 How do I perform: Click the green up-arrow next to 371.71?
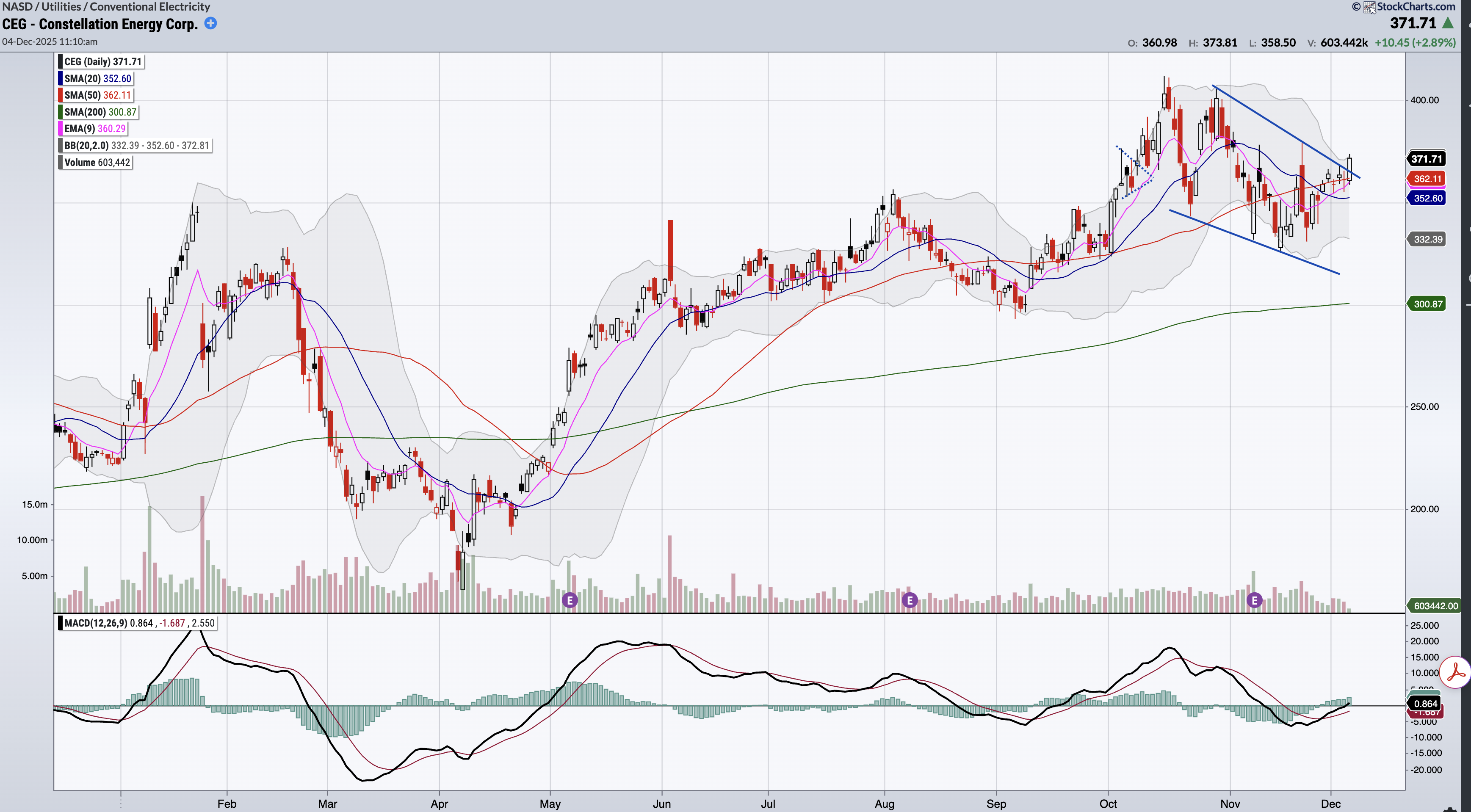coord(1448,23)
